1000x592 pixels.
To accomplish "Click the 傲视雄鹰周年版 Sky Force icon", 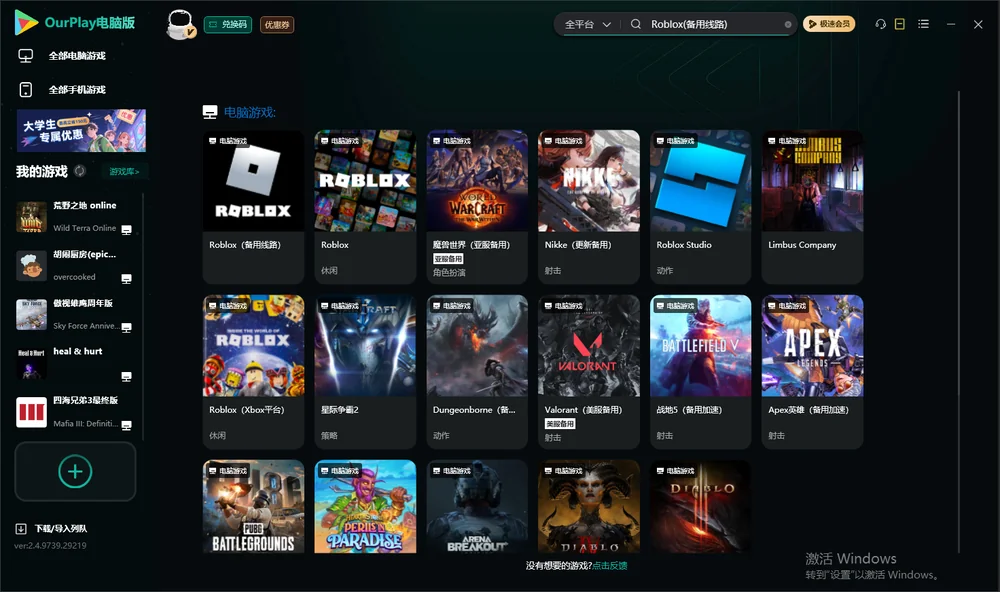I will click(x=31, y=314).
